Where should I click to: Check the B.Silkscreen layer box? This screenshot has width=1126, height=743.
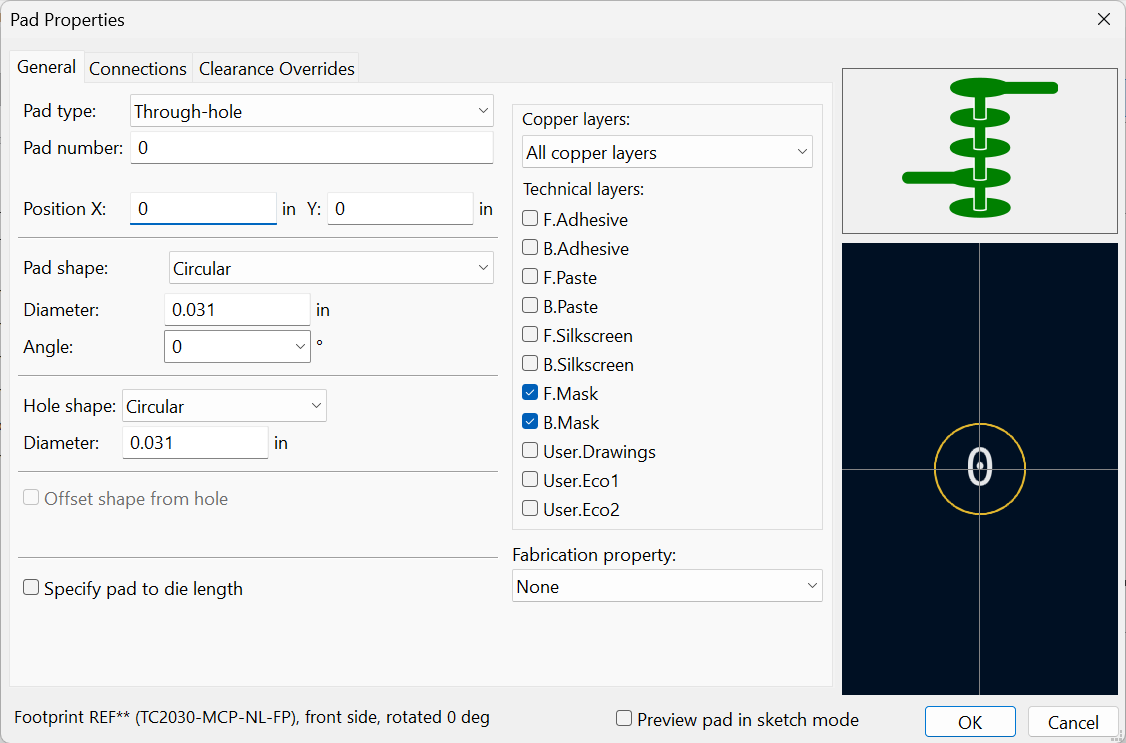pyautogui.click(x=530, y=364)
